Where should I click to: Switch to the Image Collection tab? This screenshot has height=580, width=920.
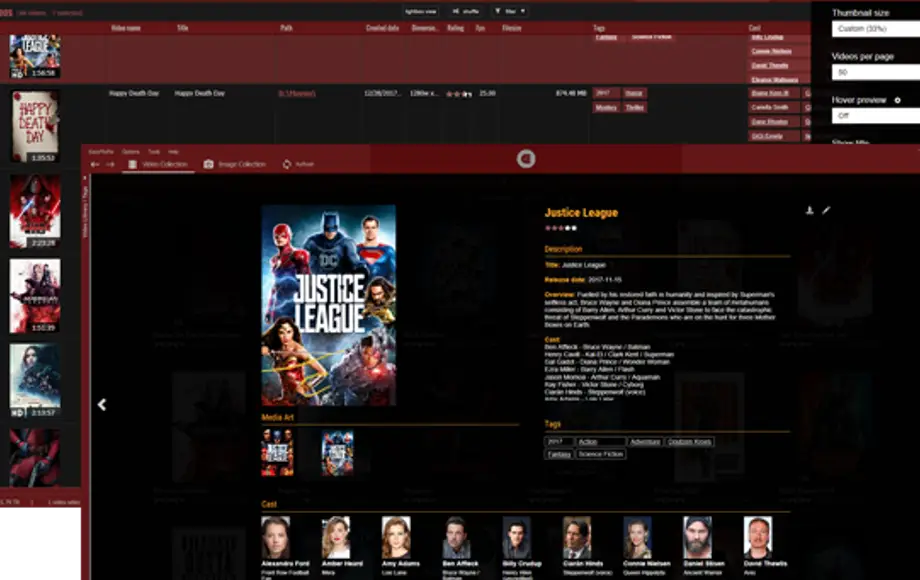[235, 164]
